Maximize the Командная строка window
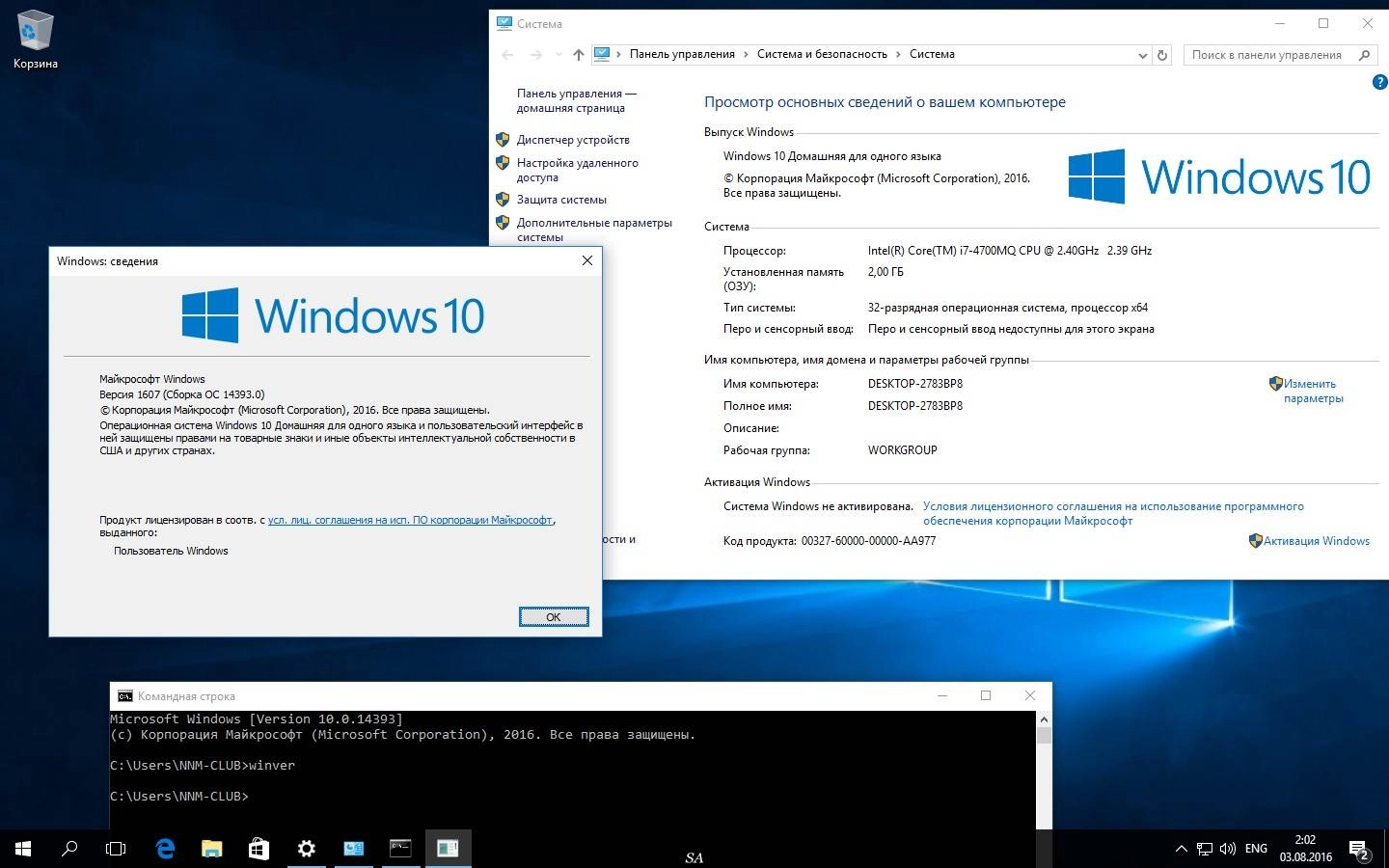1389x868 pixels. [986, 695]
